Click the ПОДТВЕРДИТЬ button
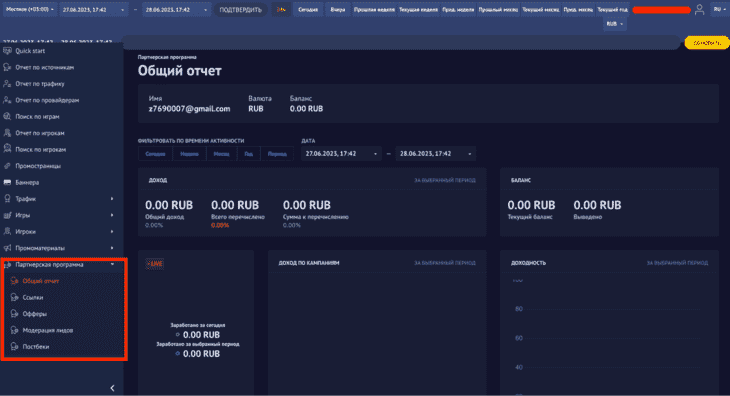 (x=241, y=10)
